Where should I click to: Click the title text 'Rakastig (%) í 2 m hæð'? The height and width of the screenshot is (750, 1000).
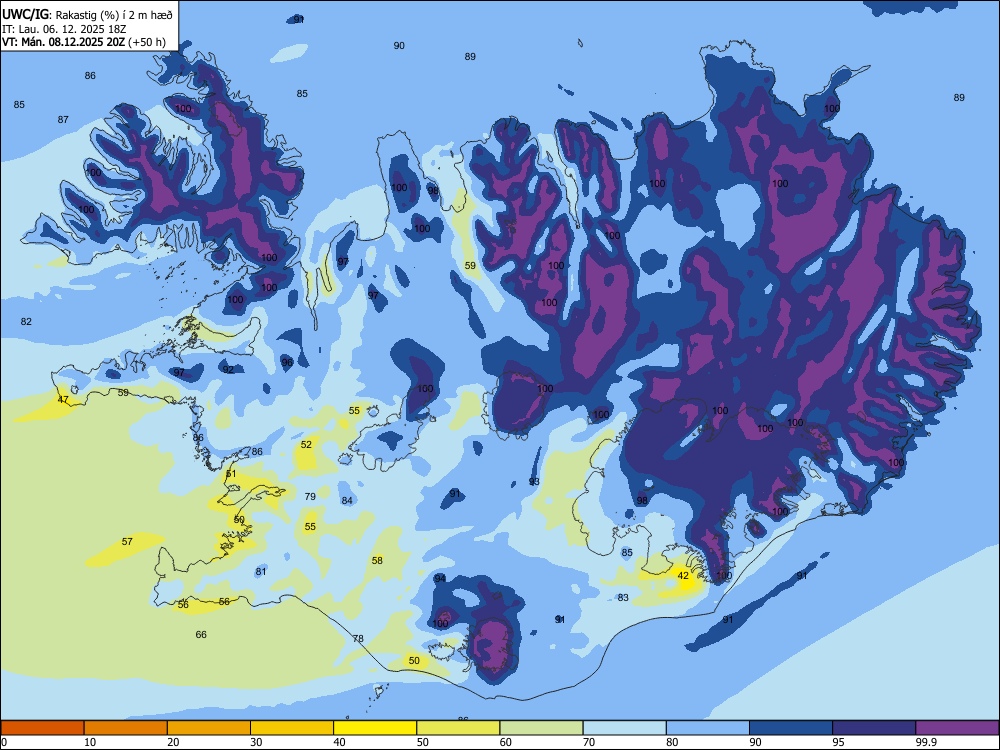(114, 14)
